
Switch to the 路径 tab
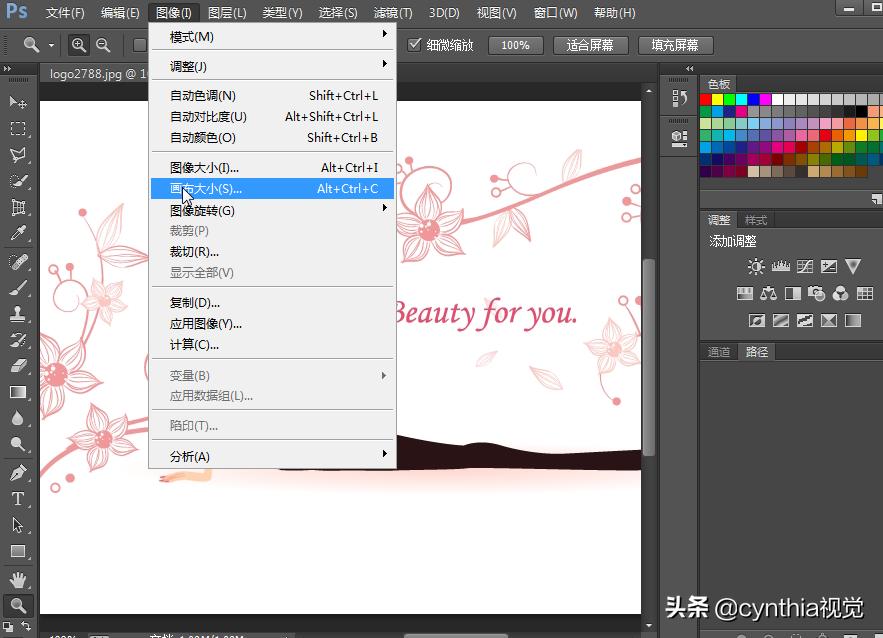click(757, 352)
